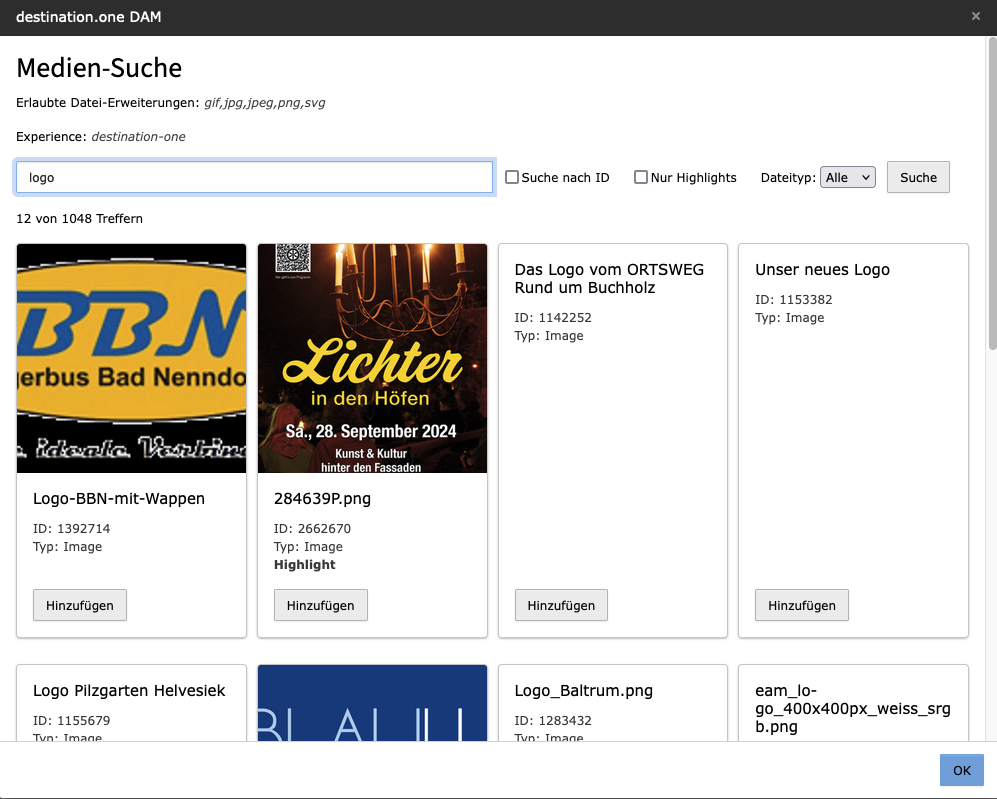Click the Logo-BBN-mit-Wappen title
This screenshot has width=997, height=799.
[x=119, y=498]
